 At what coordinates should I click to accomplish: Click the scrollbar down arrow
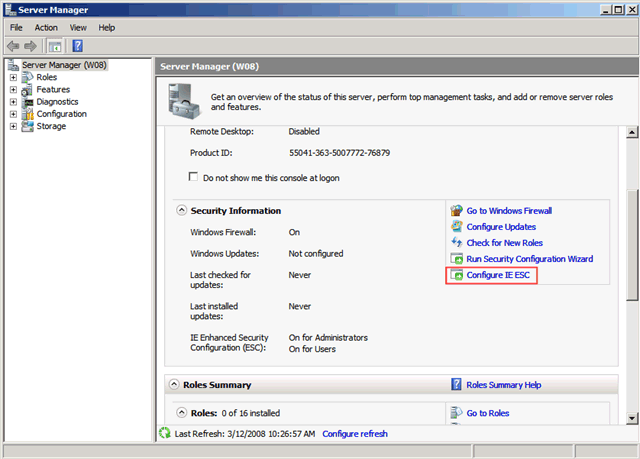(x=632, y=418)
